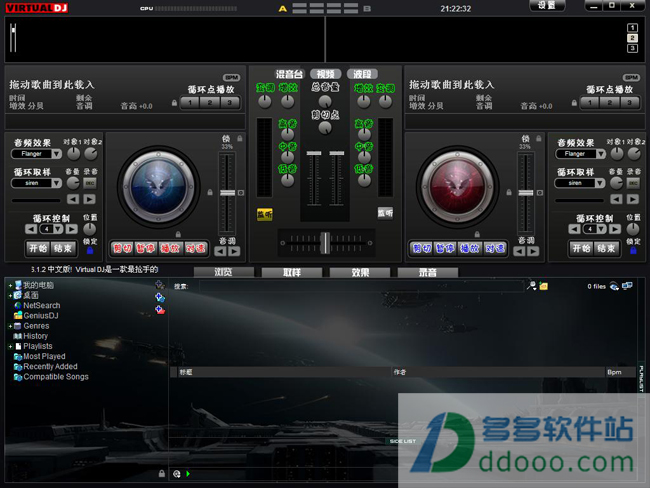Click left deck 开始 loop-in button
Screen dimensions: 650x488
pos(38,248)
